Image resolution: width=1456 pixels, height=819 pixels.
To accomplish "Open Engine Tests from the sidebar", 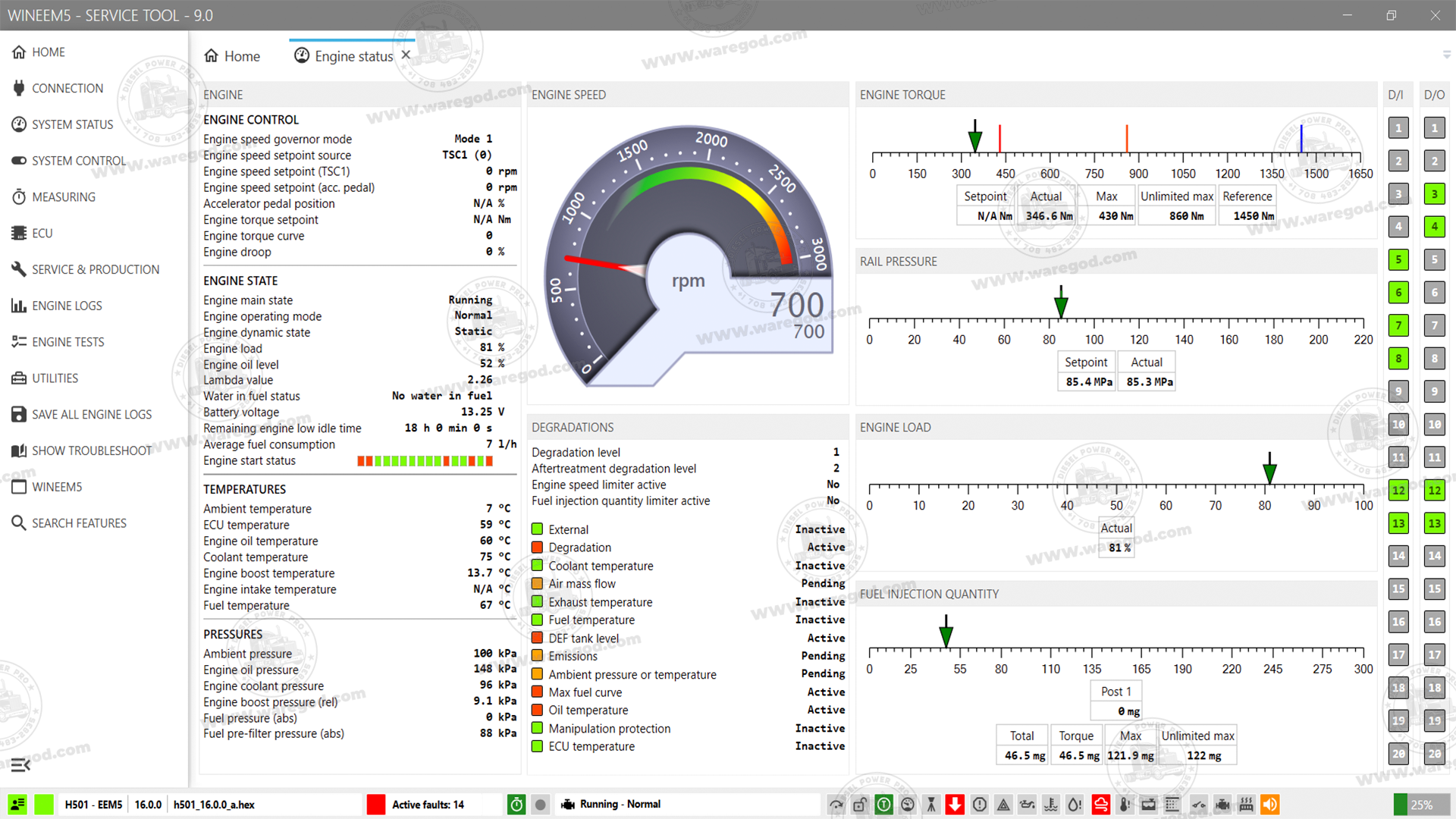I will pyautogui.click(x=68, y=342).
